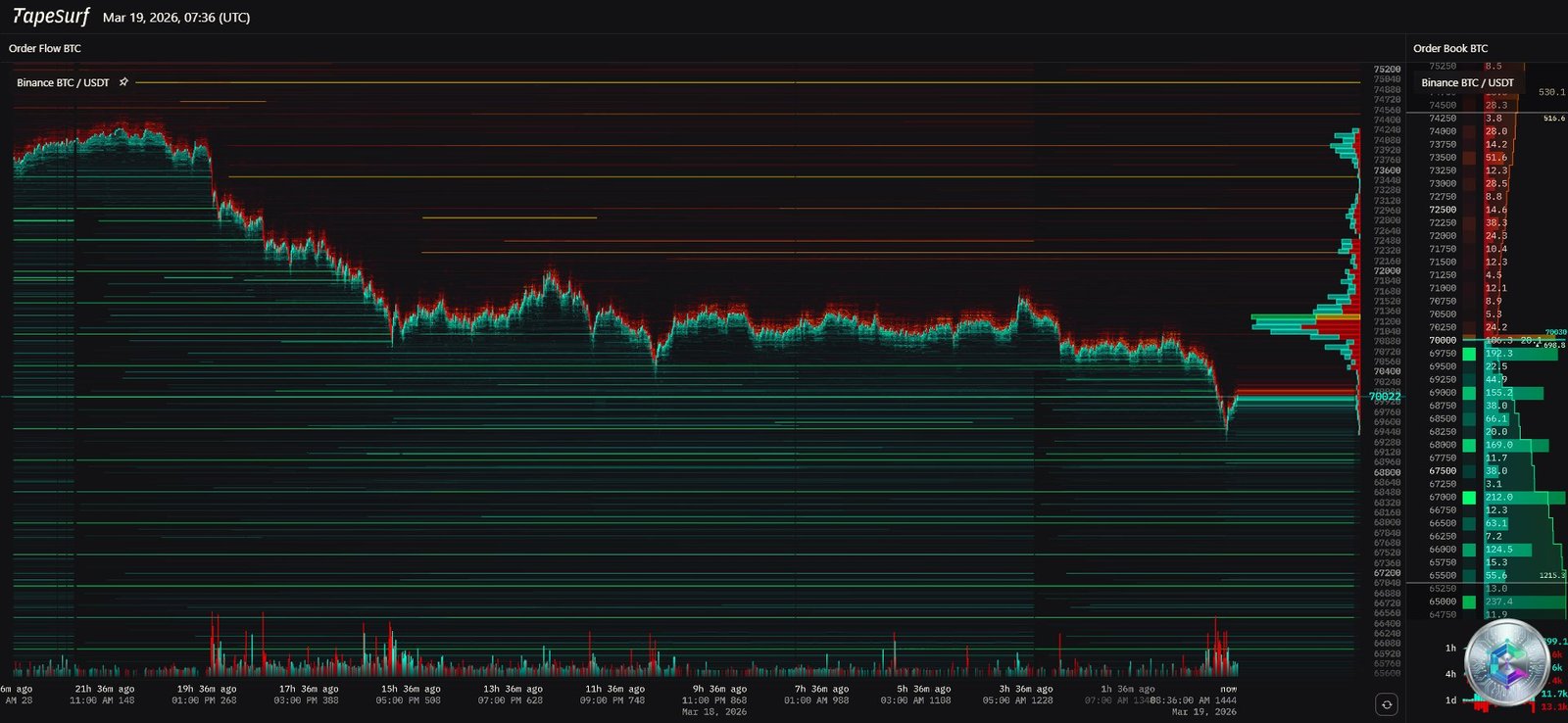
Task: Click the '7h 36m ago' time axis label
Action: pyautogui.click(x=821, y=689)
